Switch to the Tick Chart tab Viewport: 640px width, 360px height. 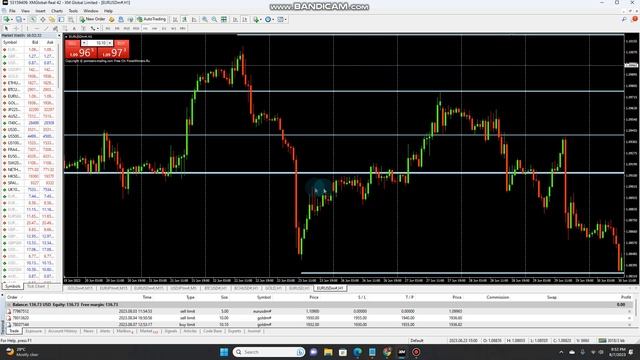click(x=36, y=286)
